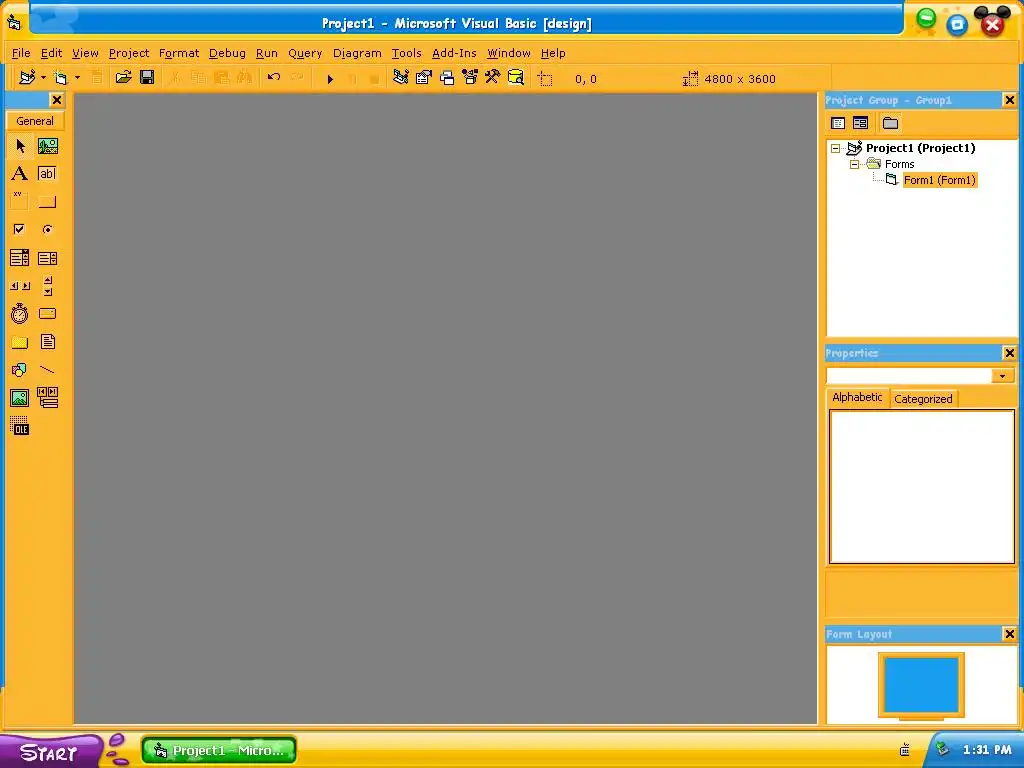
Task: Select the Image control tool
Action: point(20,398)
